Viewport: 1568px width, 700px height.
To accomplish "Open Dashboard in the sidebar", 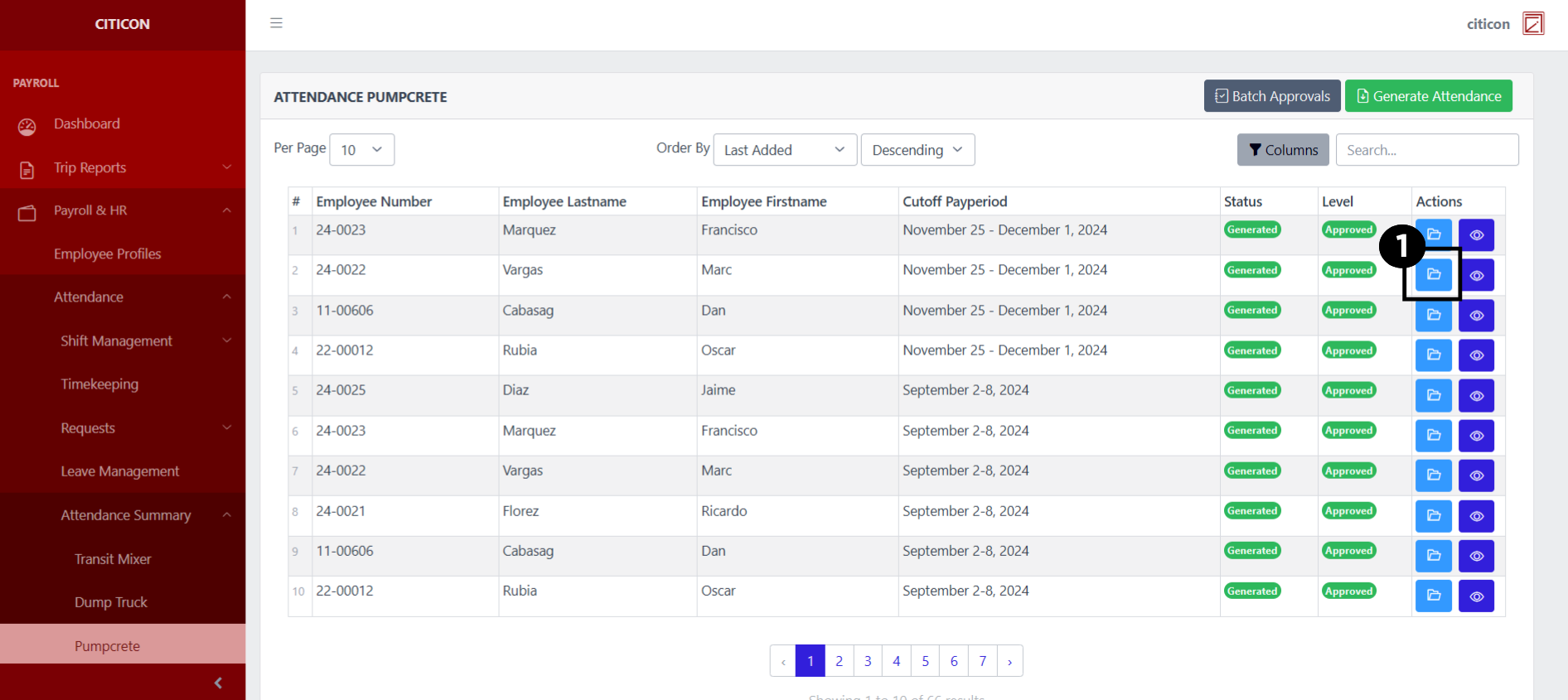I will click(x=87, y=124).
